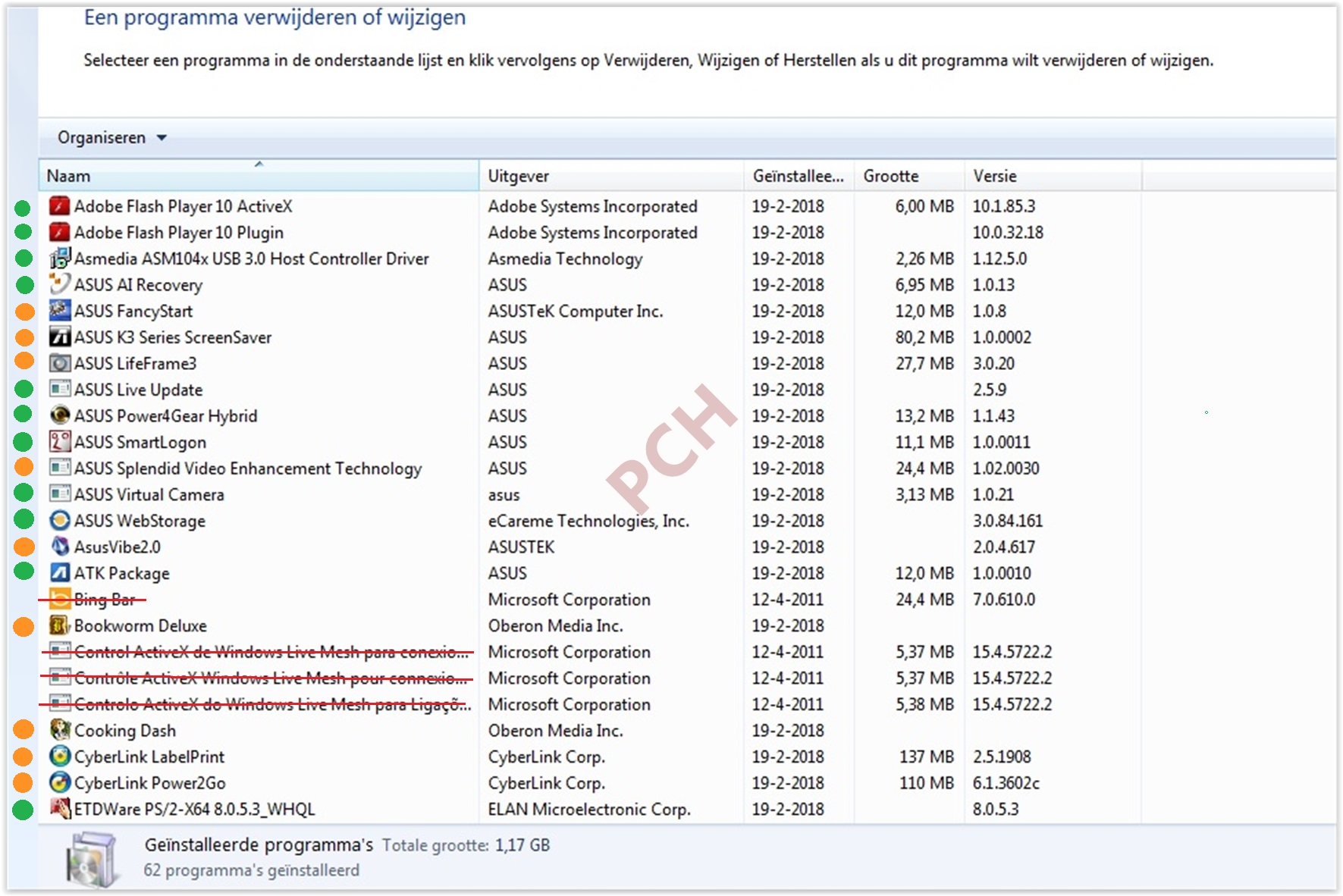
Task: Click the Bing Bar version 7.0.610.0
Action: click(1004, 600)
